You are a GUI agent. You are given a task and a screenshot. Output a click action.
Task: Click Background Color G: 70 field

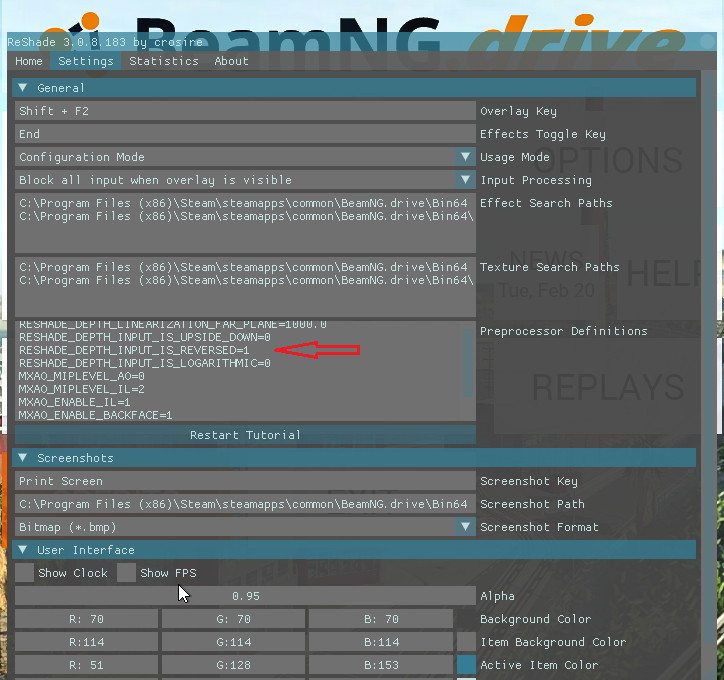(x=234, y=619)
